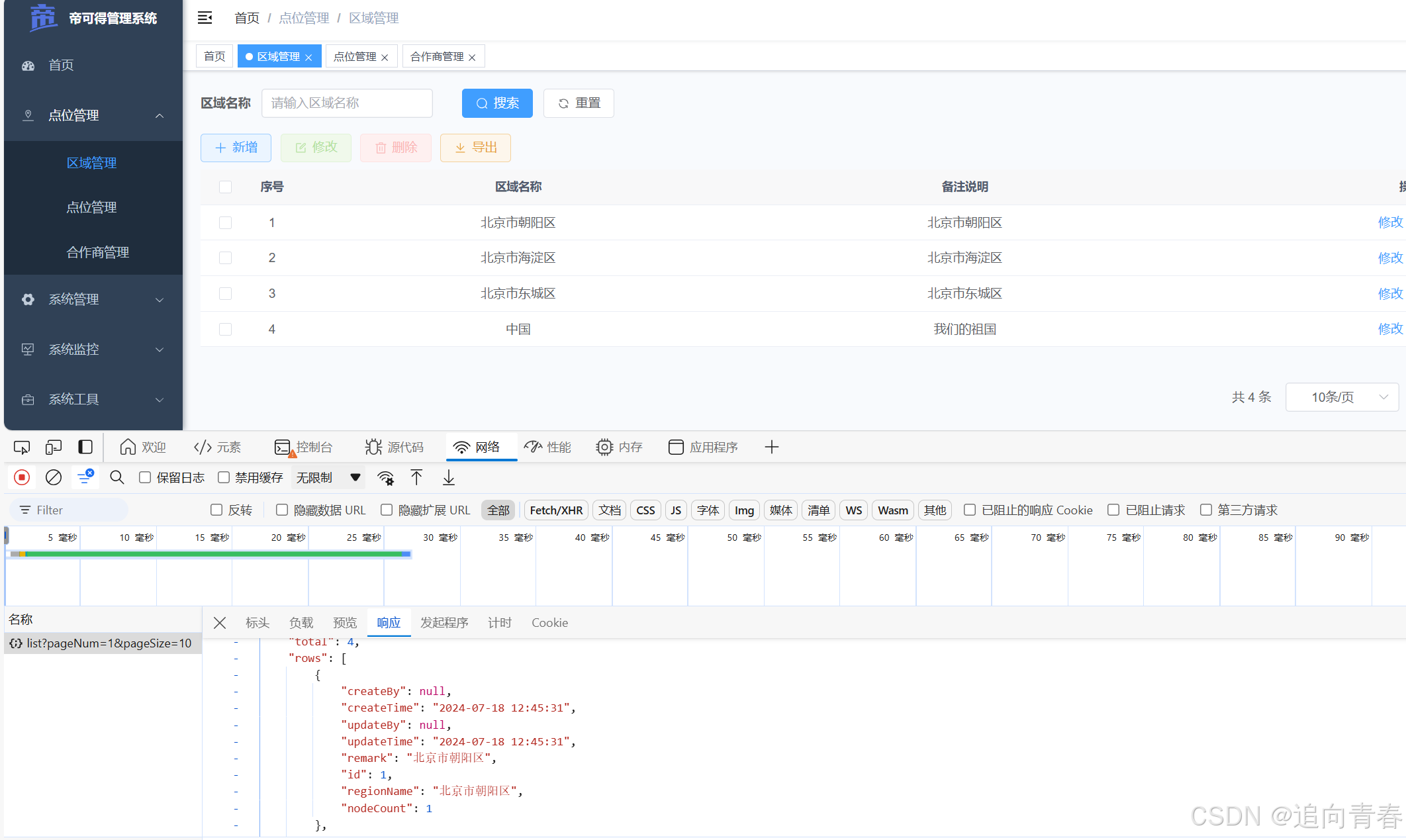The height and width of the screenshot is (840, 1406).
Task: Collapse the sidebar with hamburger icon
Action: pos(205,18)
